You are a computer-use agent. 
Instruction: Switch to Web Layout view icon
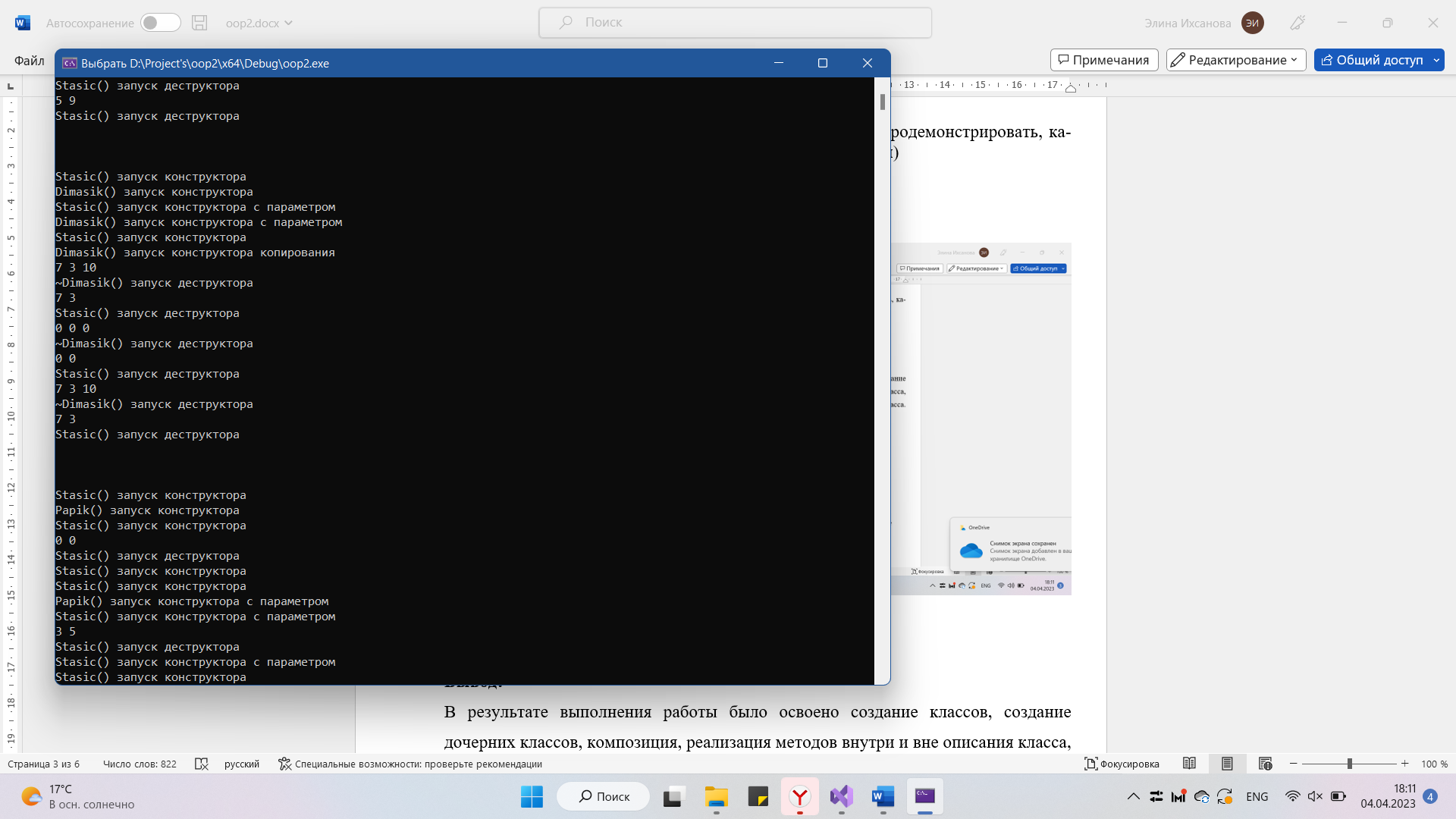click(1265, 764)
